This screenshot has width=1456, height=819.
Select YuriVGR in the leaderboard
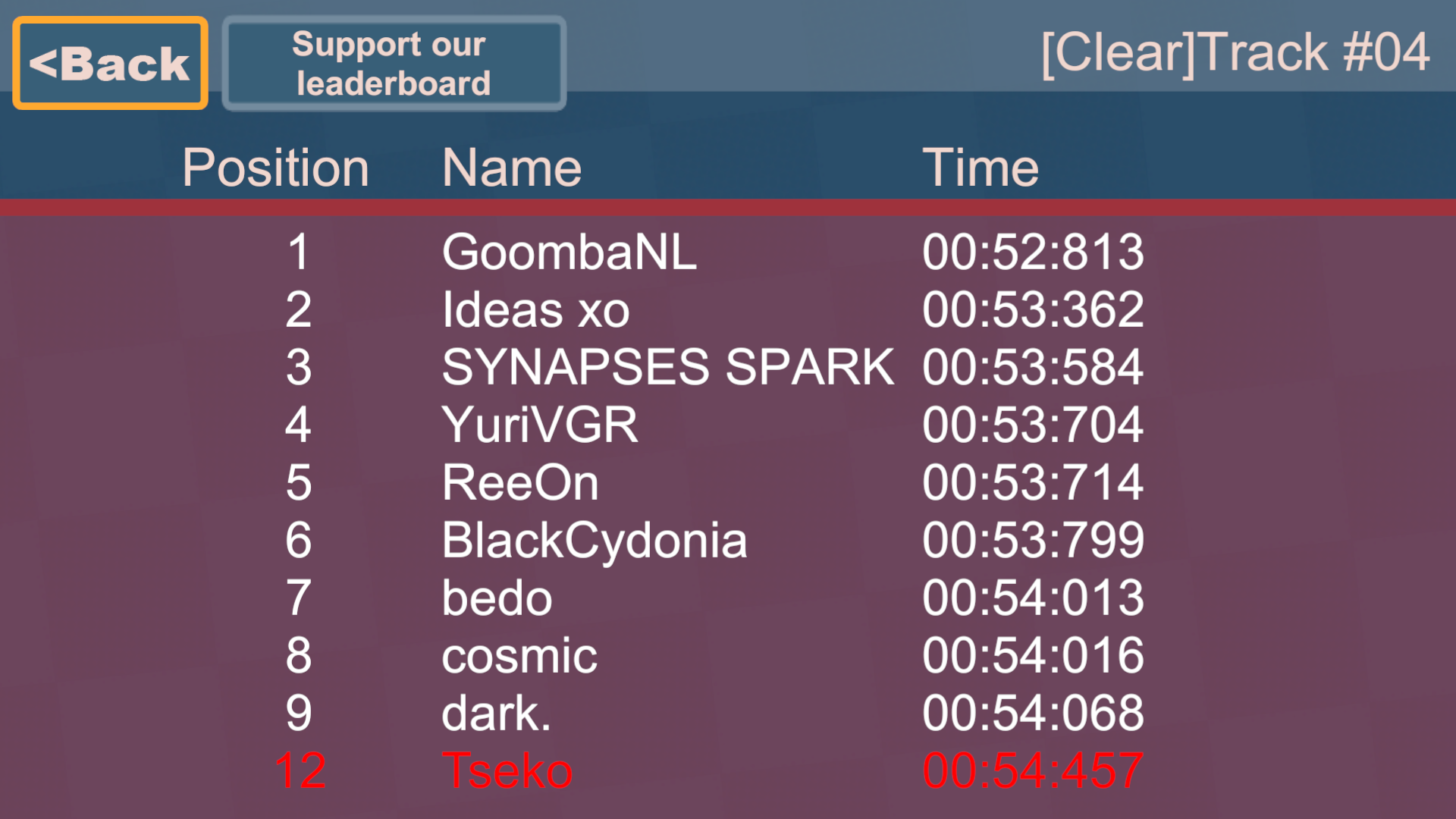[539, 425]
